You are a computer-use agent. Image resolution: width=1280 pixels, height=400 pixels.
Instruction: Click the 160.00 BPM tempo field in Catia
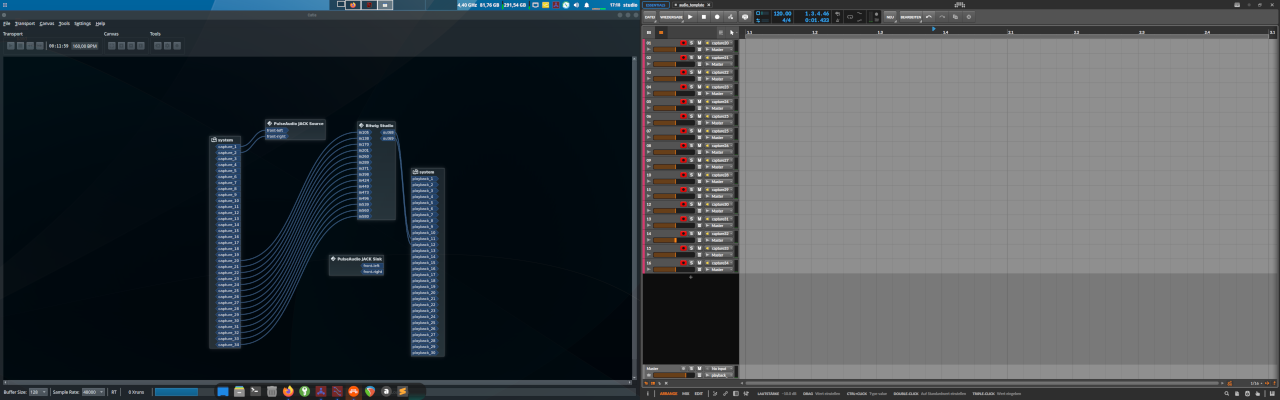click(84, 46)
